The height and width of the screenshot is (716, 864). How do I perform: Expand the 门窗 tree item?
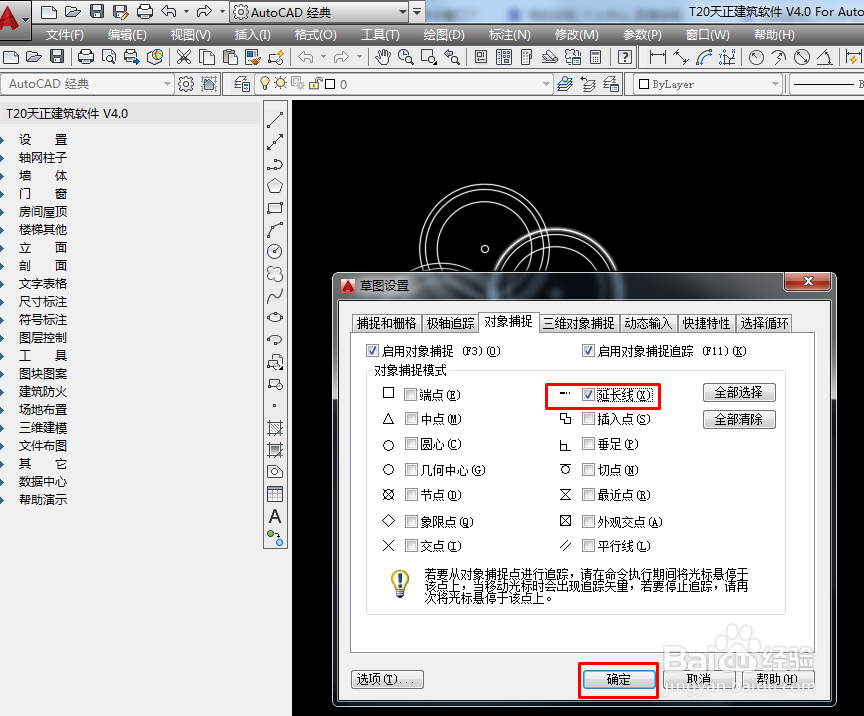pyautogui.click(x=42, y=193)
